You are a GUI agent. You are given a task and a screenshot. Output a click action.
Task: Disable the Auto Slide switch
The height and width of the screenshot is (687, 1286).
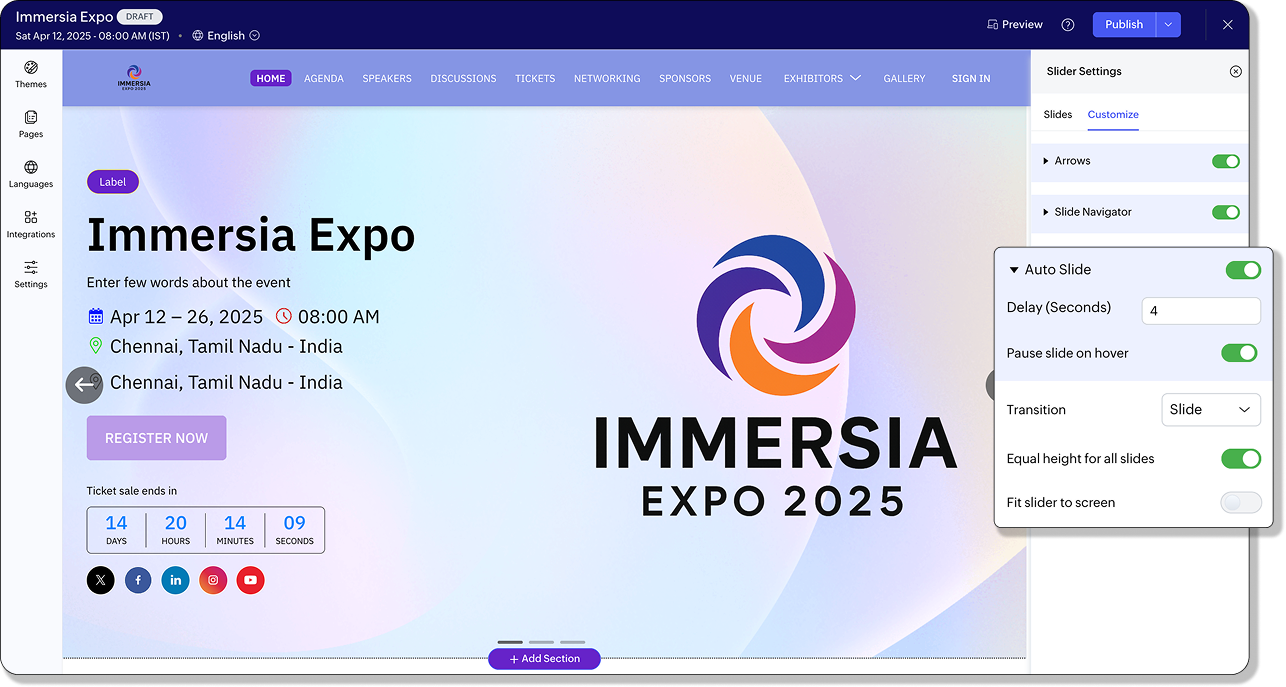tap(1243, 270)
